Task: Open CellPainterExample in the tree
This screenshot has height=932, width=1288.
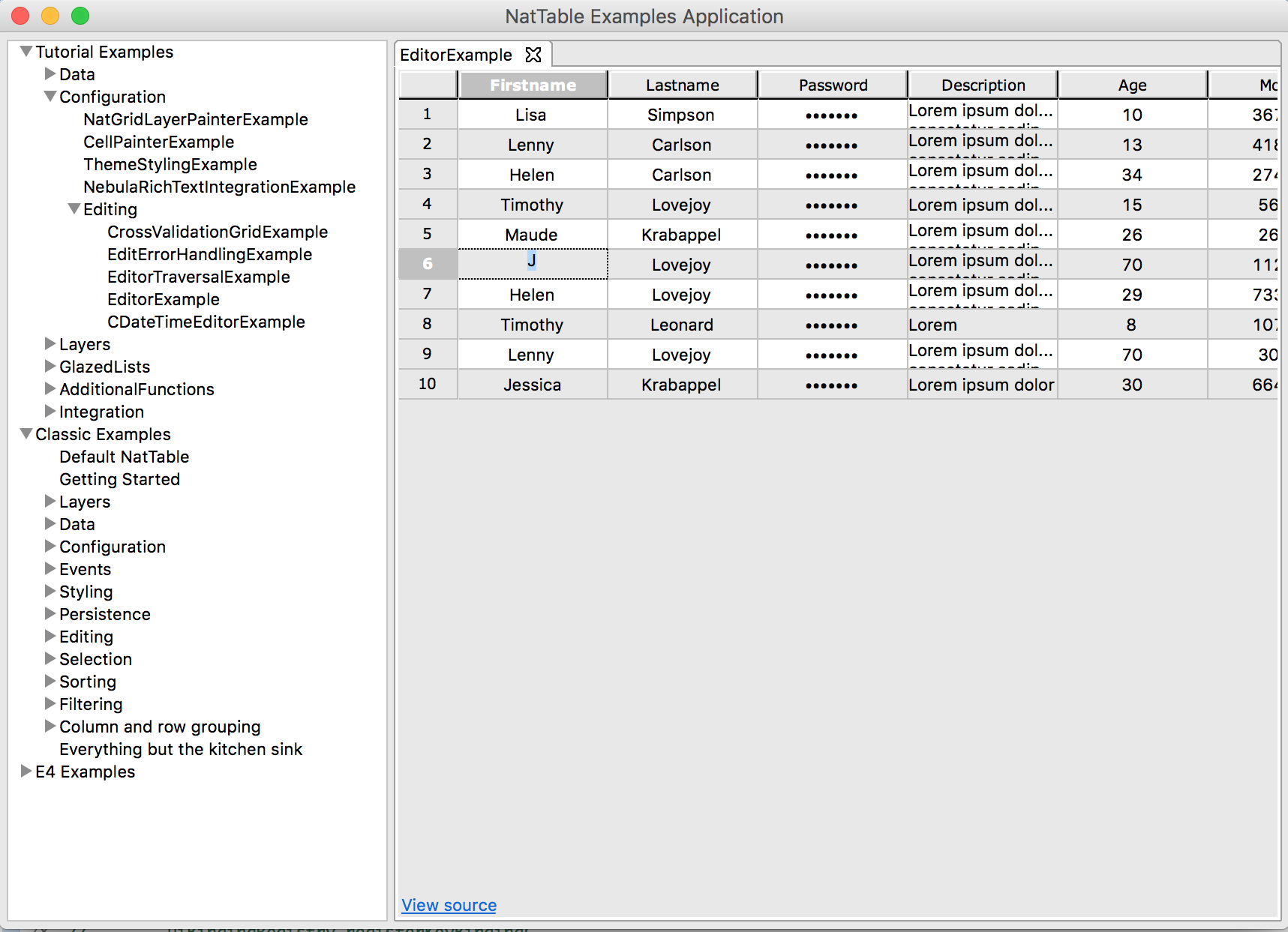Action: pyautogui.click(x=159, y=142)
